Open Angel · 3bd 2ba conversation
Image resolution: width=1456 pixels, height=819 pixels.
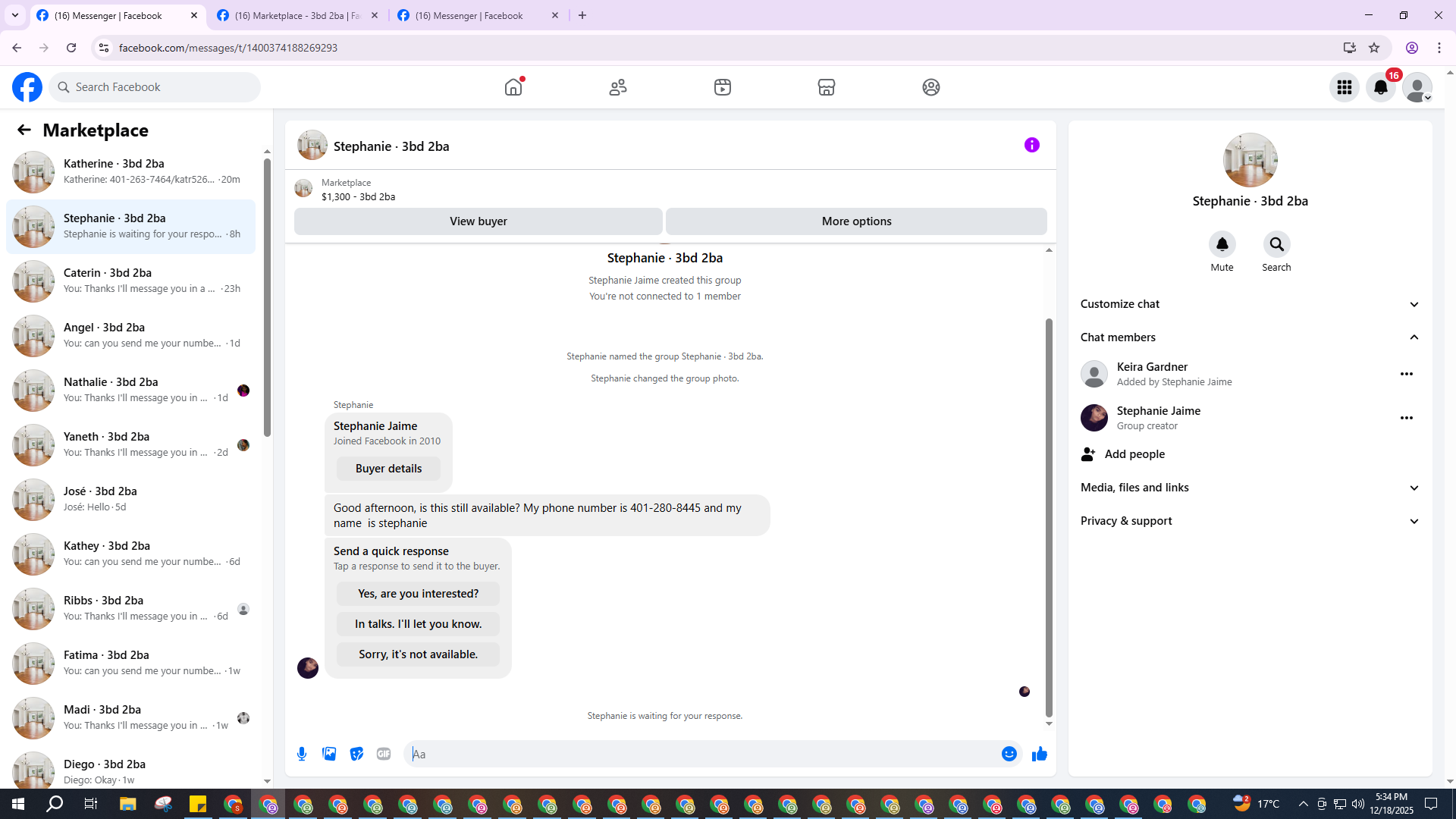130,336
